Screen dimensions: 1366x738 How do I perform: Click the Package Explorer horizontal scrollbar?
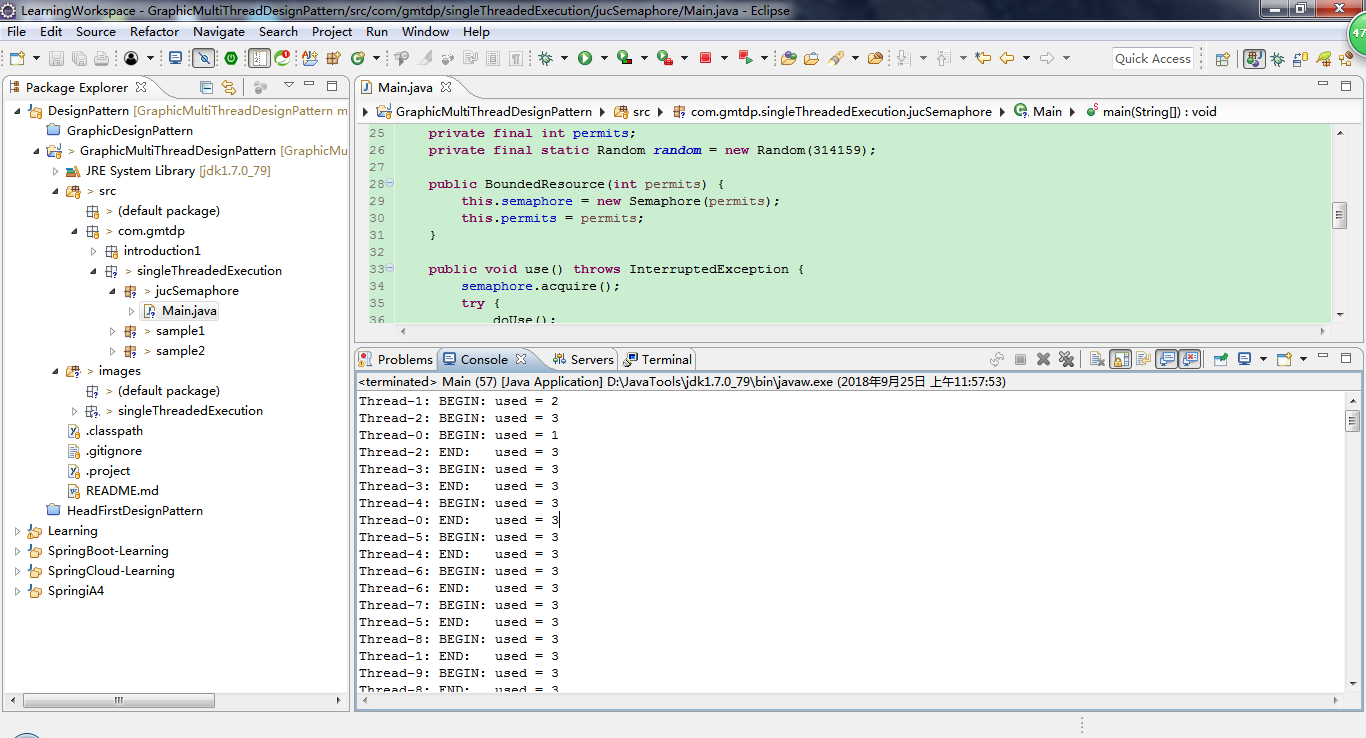click(x=118, y=700)
